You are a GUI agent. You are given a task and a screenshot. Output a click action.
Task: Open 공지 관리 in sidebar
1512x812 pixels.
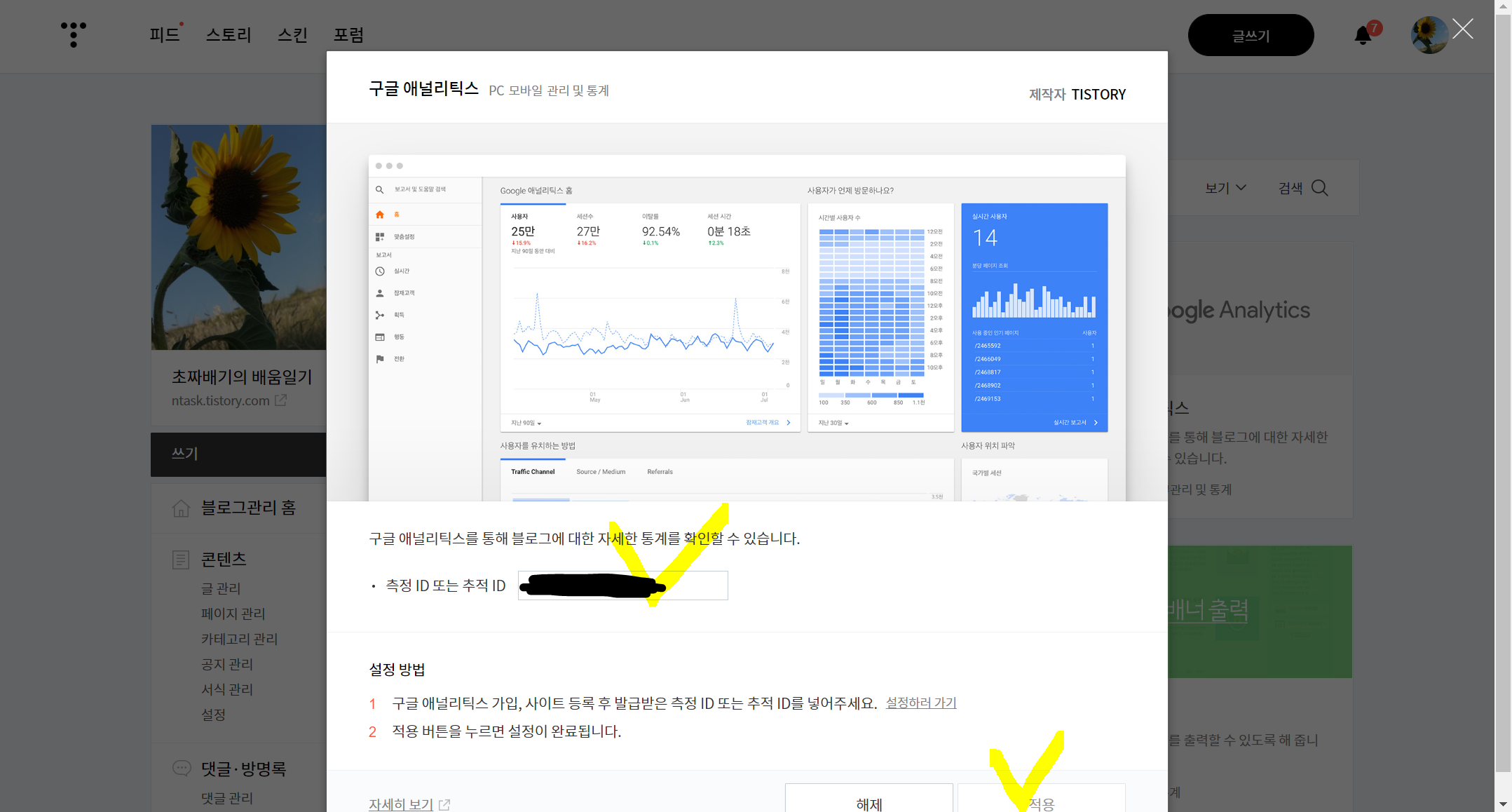pos(227,664)
